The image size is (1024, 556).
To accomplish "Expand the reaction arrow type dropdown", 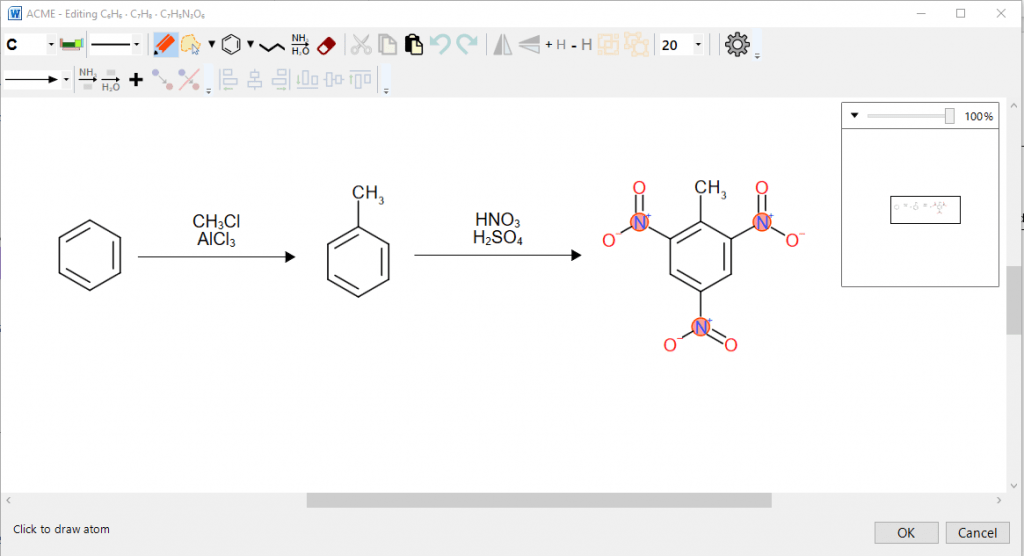I will click(x=66, y=79).
